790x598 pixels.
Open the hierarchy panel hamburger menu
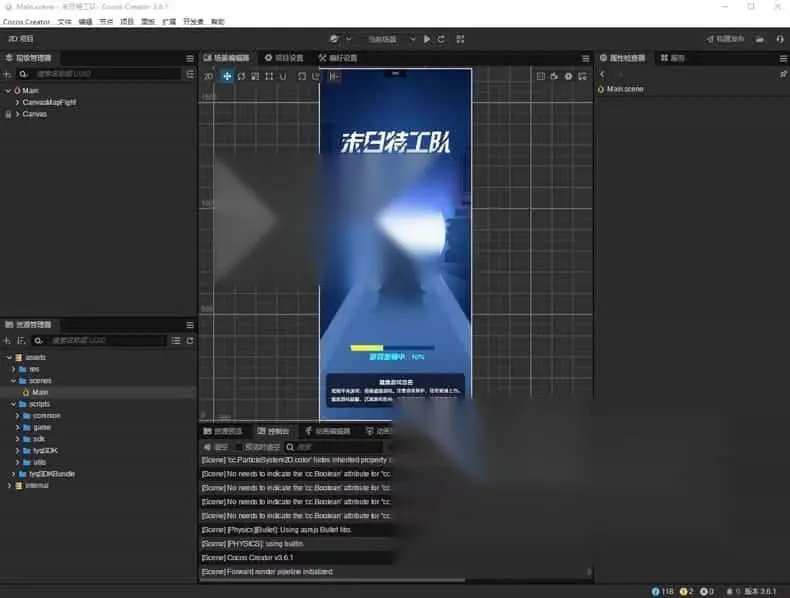(x=190, y=58)
